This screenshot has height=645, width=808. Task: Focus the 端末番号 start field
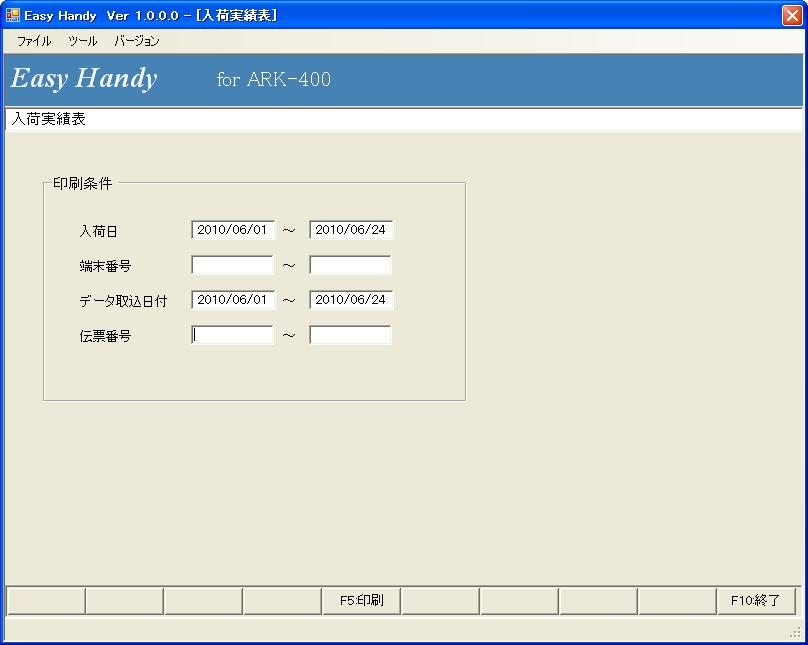[232, 265]
